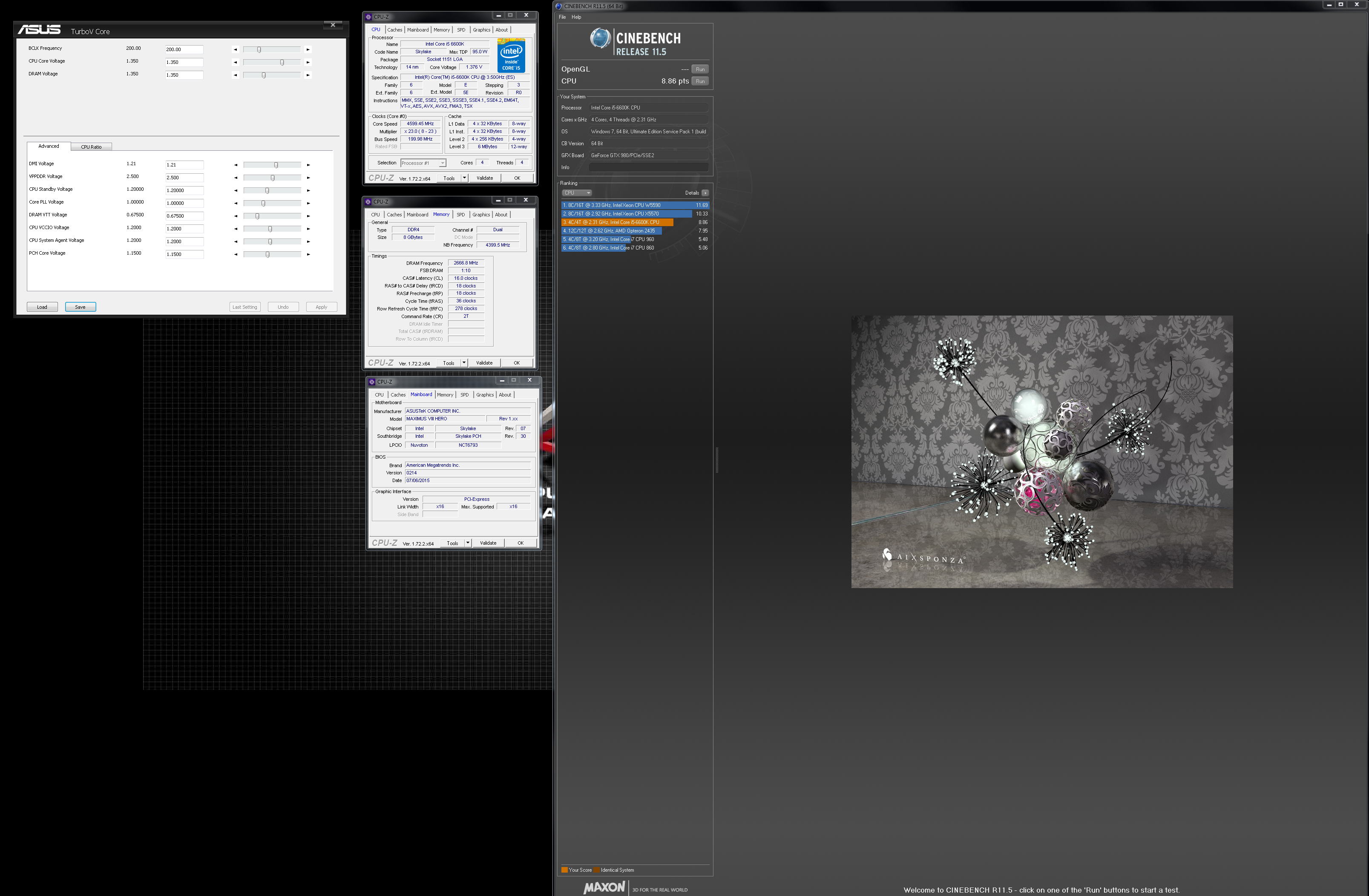Decrease VPPDDR Voltage with left arrow
The image size is (1369, 896).
pos(235,178)
